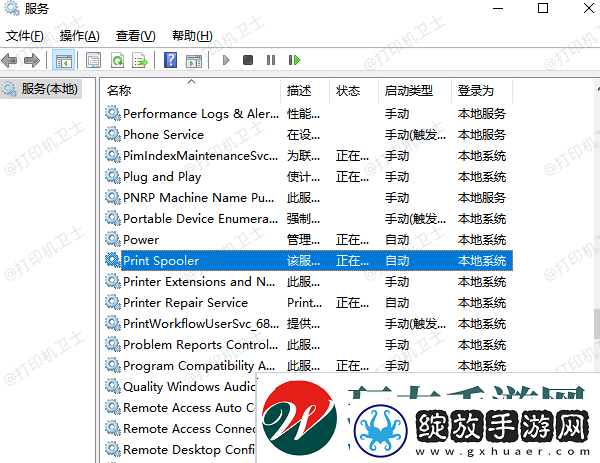Click the export list toolbar icon
Screen dimensions: 600x463
point(140,60)
